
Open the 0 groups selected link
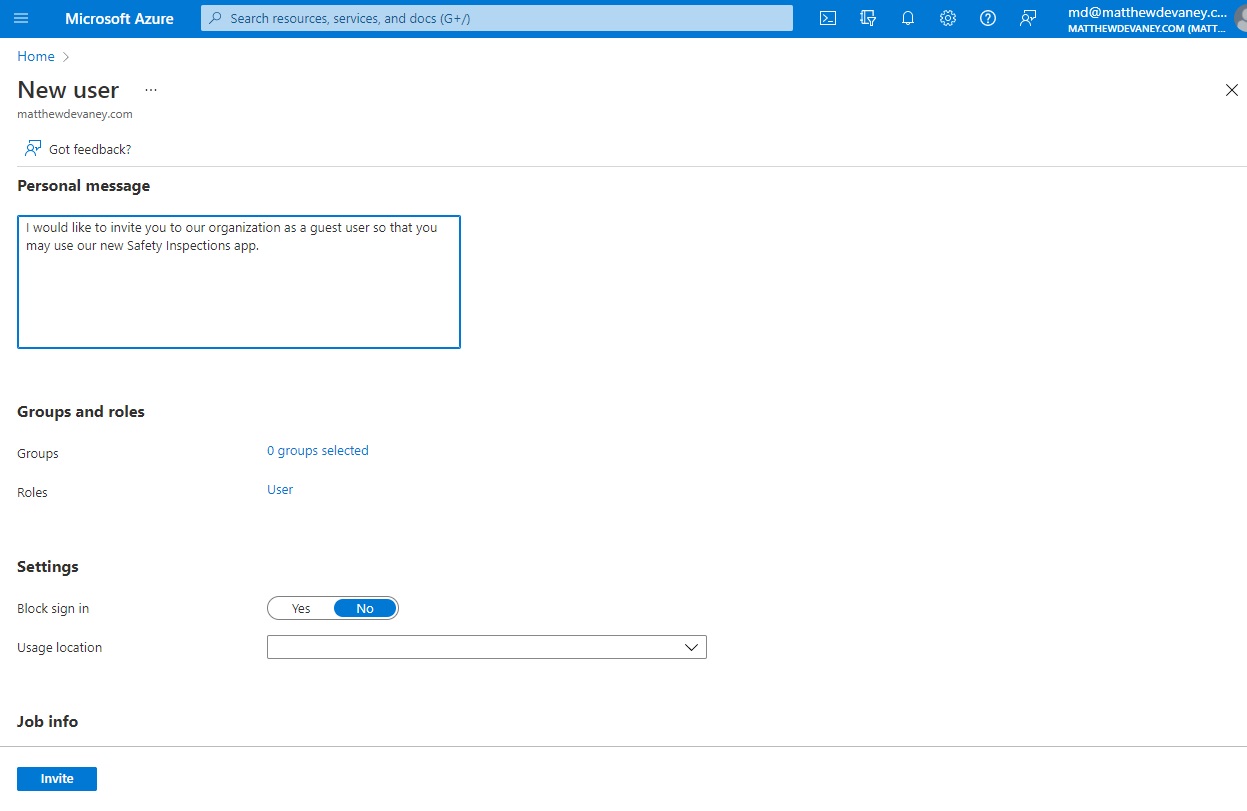pos(317,450)
